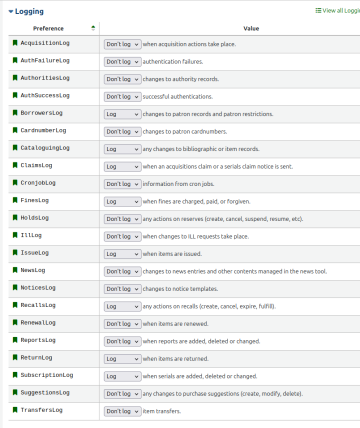Click the BorrowersLog preference name
The height and width of the screenshot is (428, 360).
(x=42, y=113)
